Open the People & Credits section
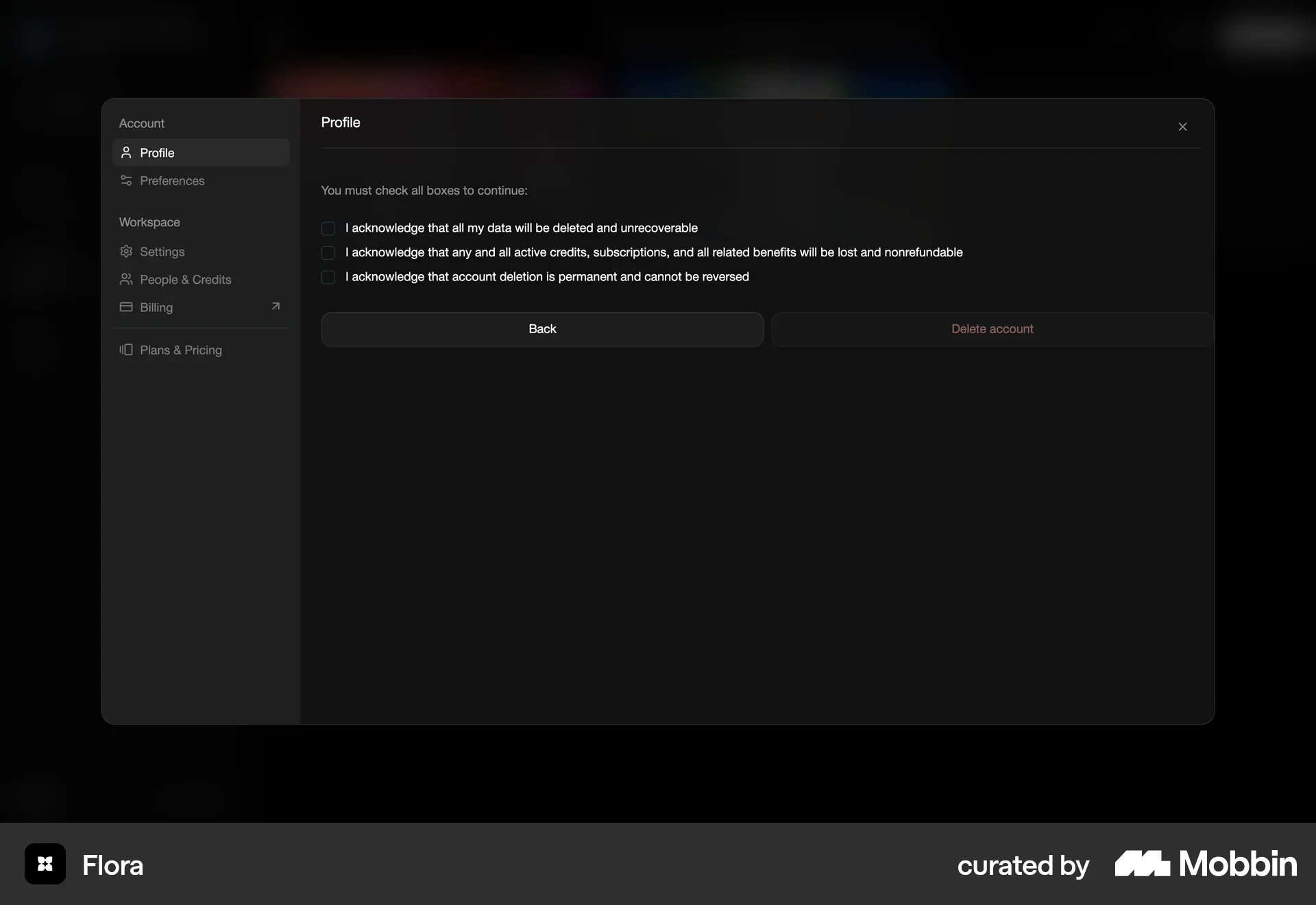Image resolution: width=1316 pixels, height=905 pixels. click(x=185, y=280)
